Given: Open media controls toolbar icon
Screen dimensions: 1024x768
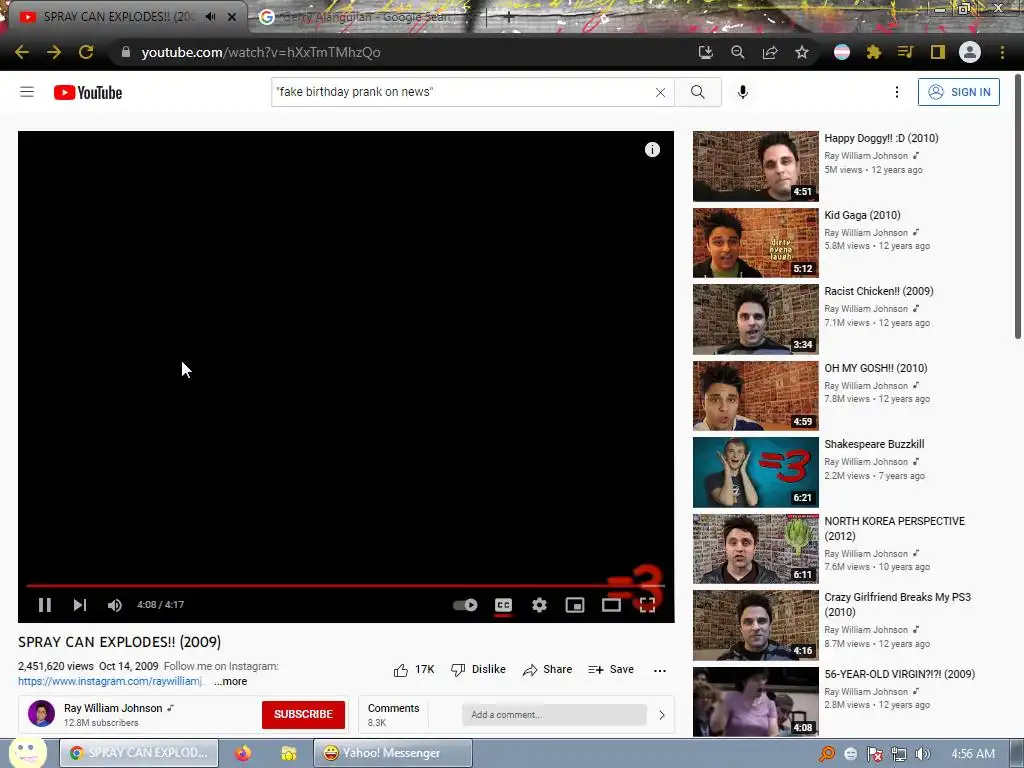Looking at the screenshot, I should click(x=905, y=52).
